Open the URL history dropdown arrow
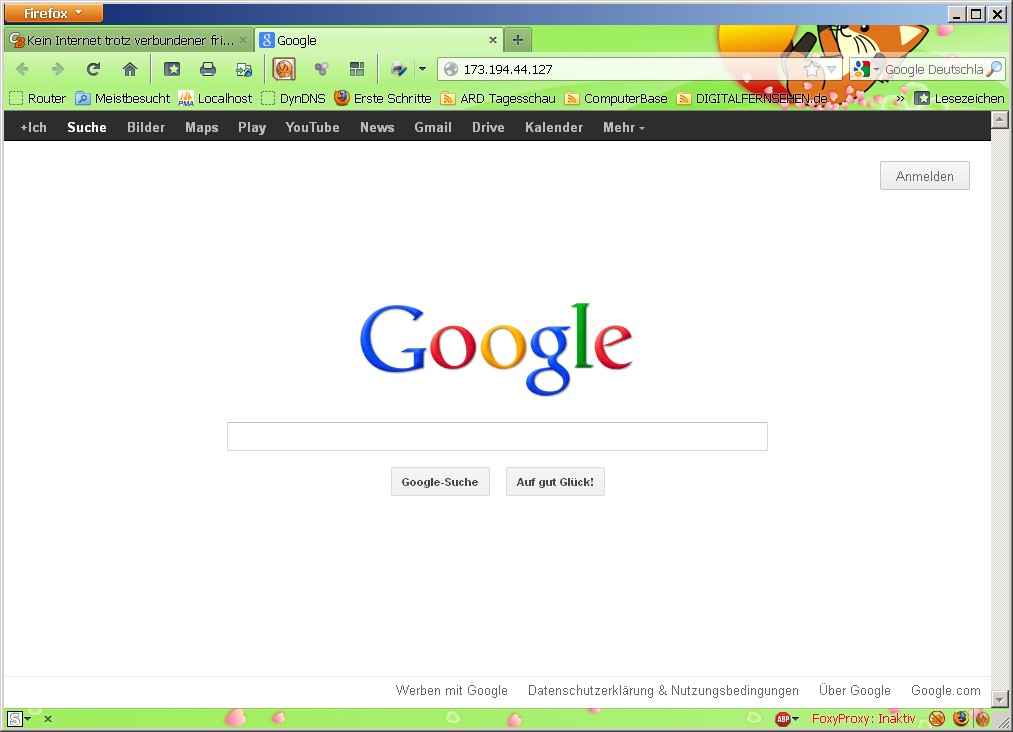 [831, 69]
